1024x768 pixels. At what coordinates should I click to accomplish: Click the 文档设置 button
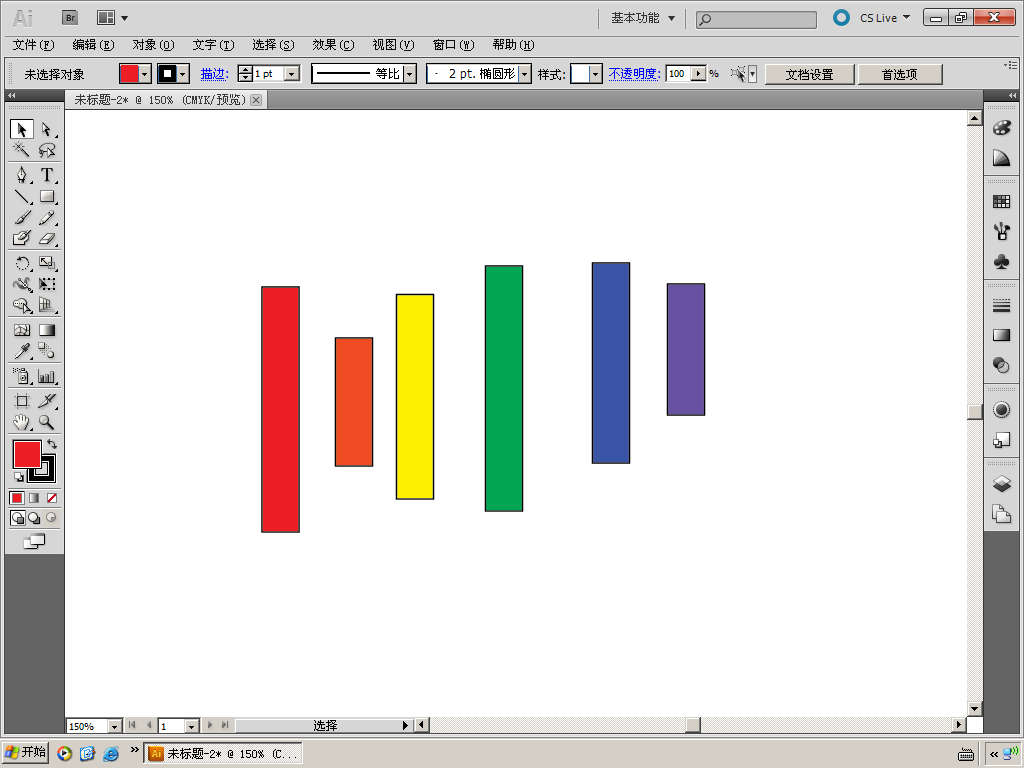coord(810,74)
